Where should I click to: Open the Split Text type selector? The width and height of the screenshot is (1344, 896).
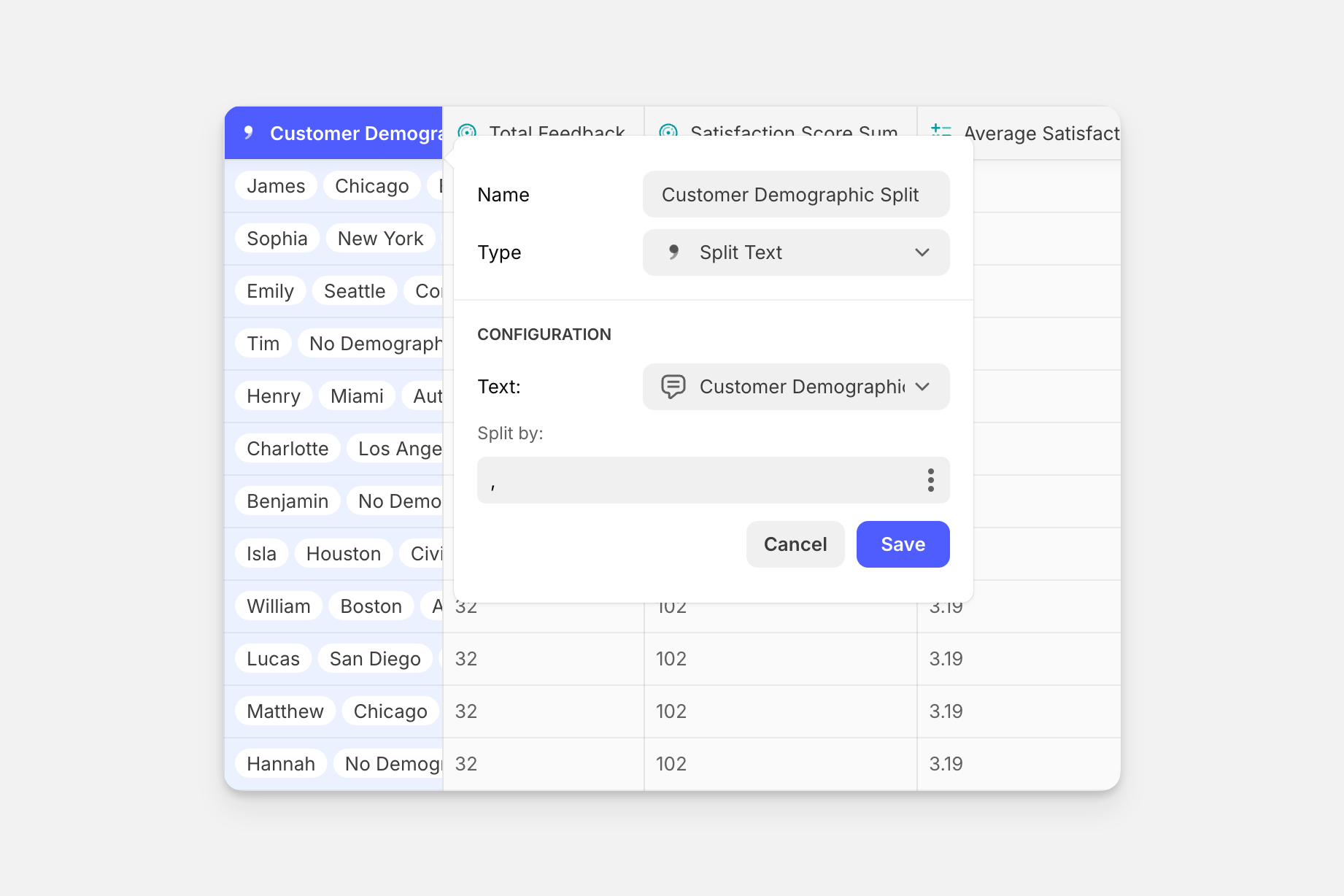pos(796,252)
